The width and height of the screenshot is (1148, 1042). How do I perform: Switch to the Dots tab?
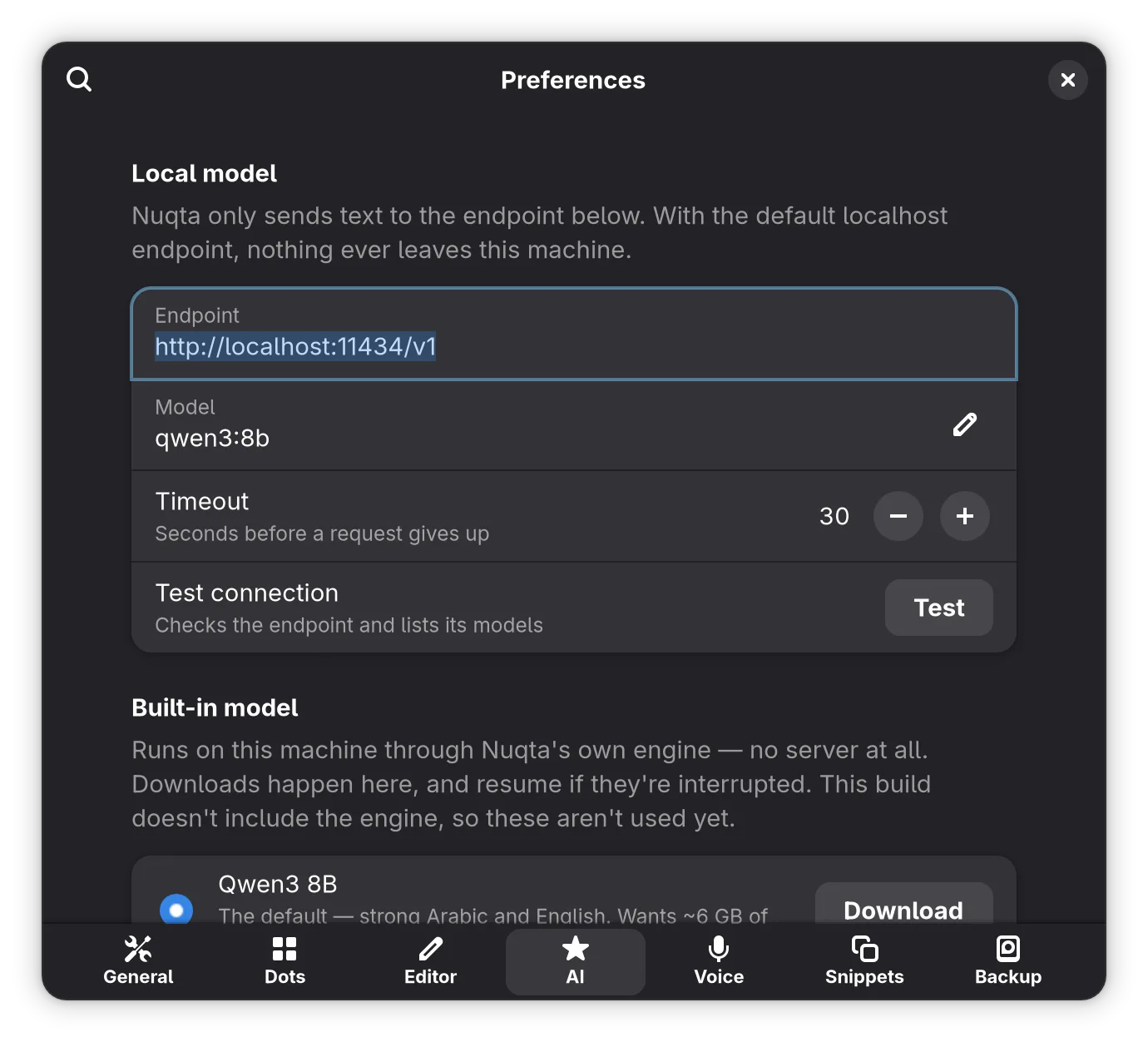pos(285,962)
